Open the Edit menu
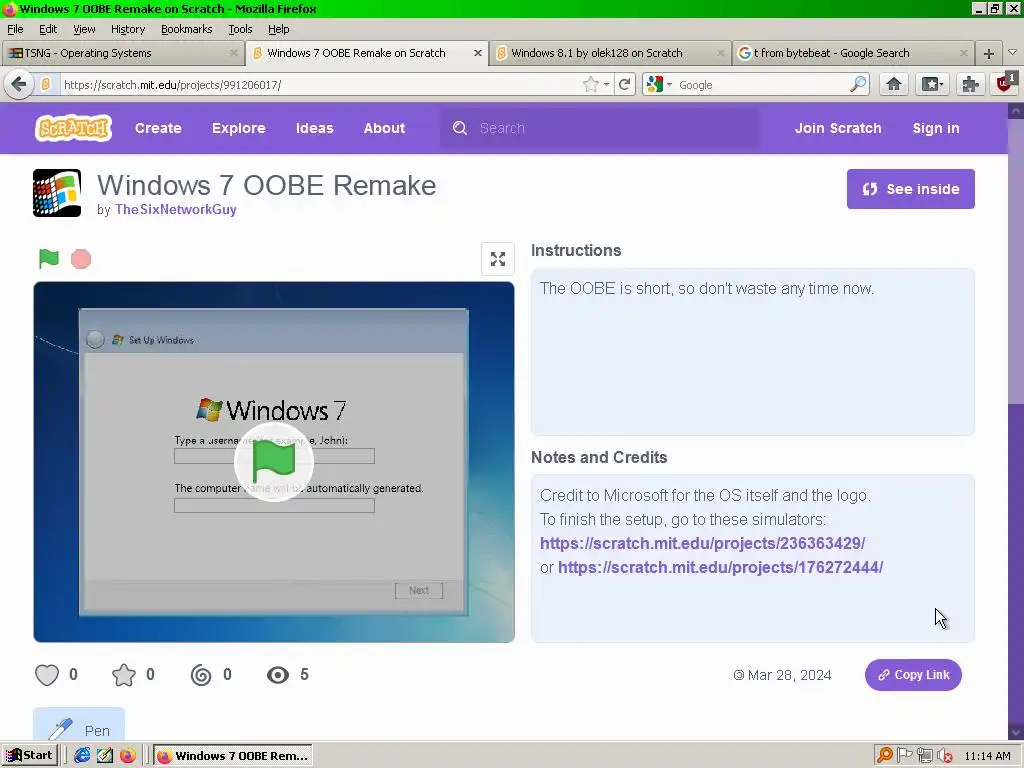The image size is (1024, 768). 48,29
